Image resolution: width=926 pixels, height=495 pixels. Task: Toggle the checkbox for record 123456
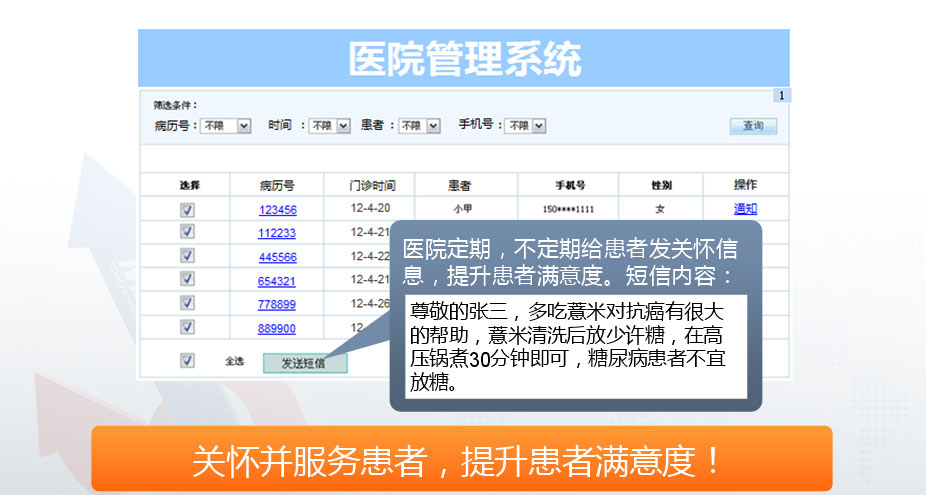(187, 210)
